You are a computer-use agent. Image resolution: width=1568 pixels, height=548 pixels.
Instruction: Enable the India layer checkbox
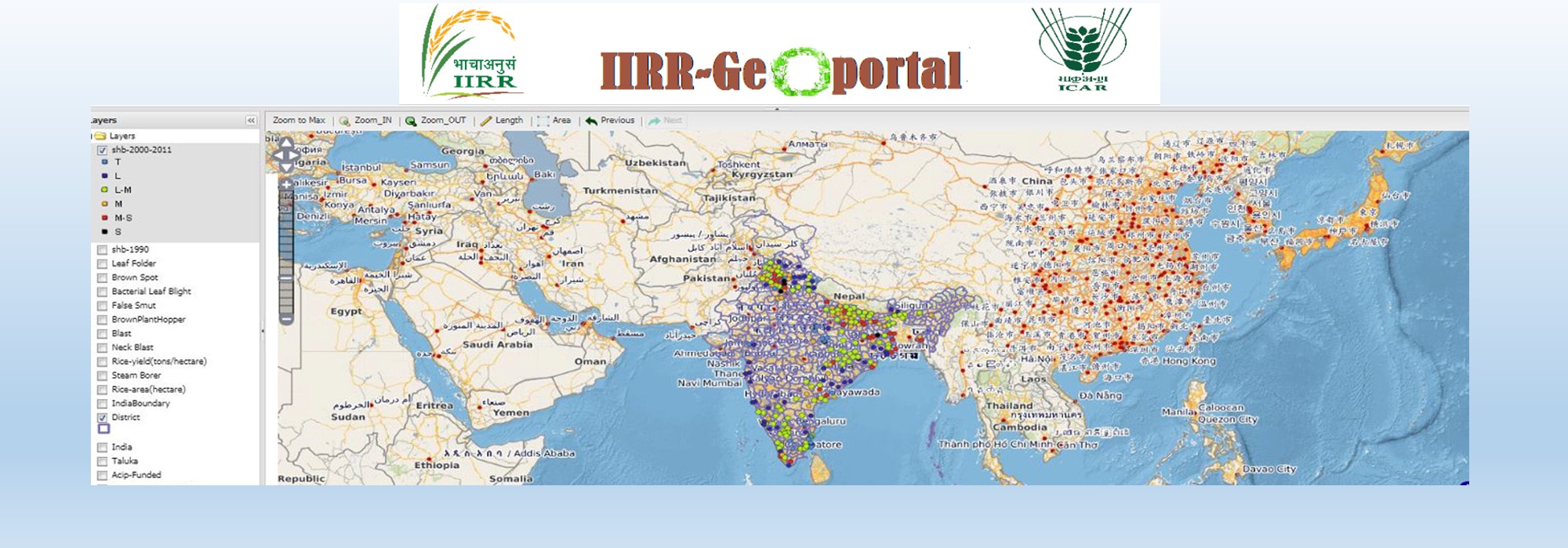point(102,448)
